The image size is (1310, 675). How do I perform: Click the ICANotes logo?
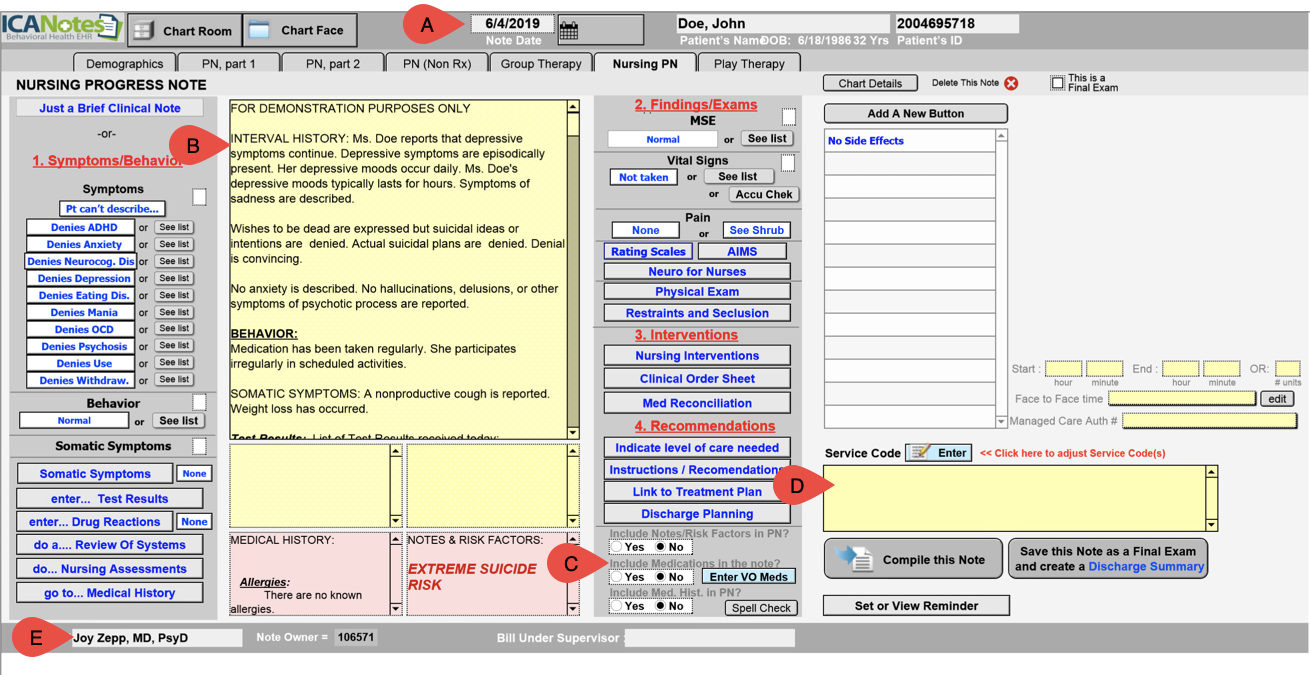61,27
